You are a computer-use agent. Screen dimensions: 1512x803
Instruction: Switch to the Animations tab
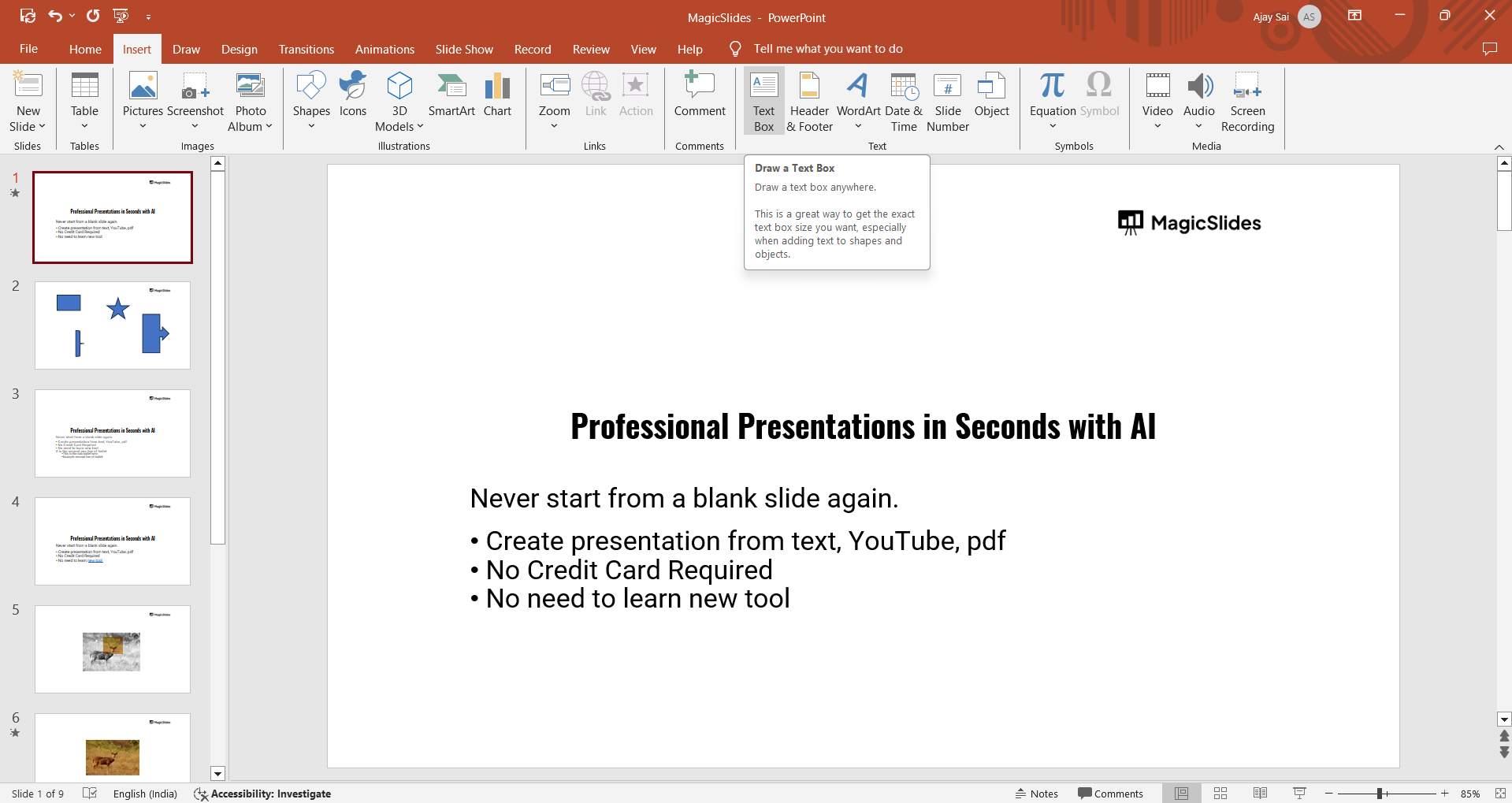click(x=385, y=49)
